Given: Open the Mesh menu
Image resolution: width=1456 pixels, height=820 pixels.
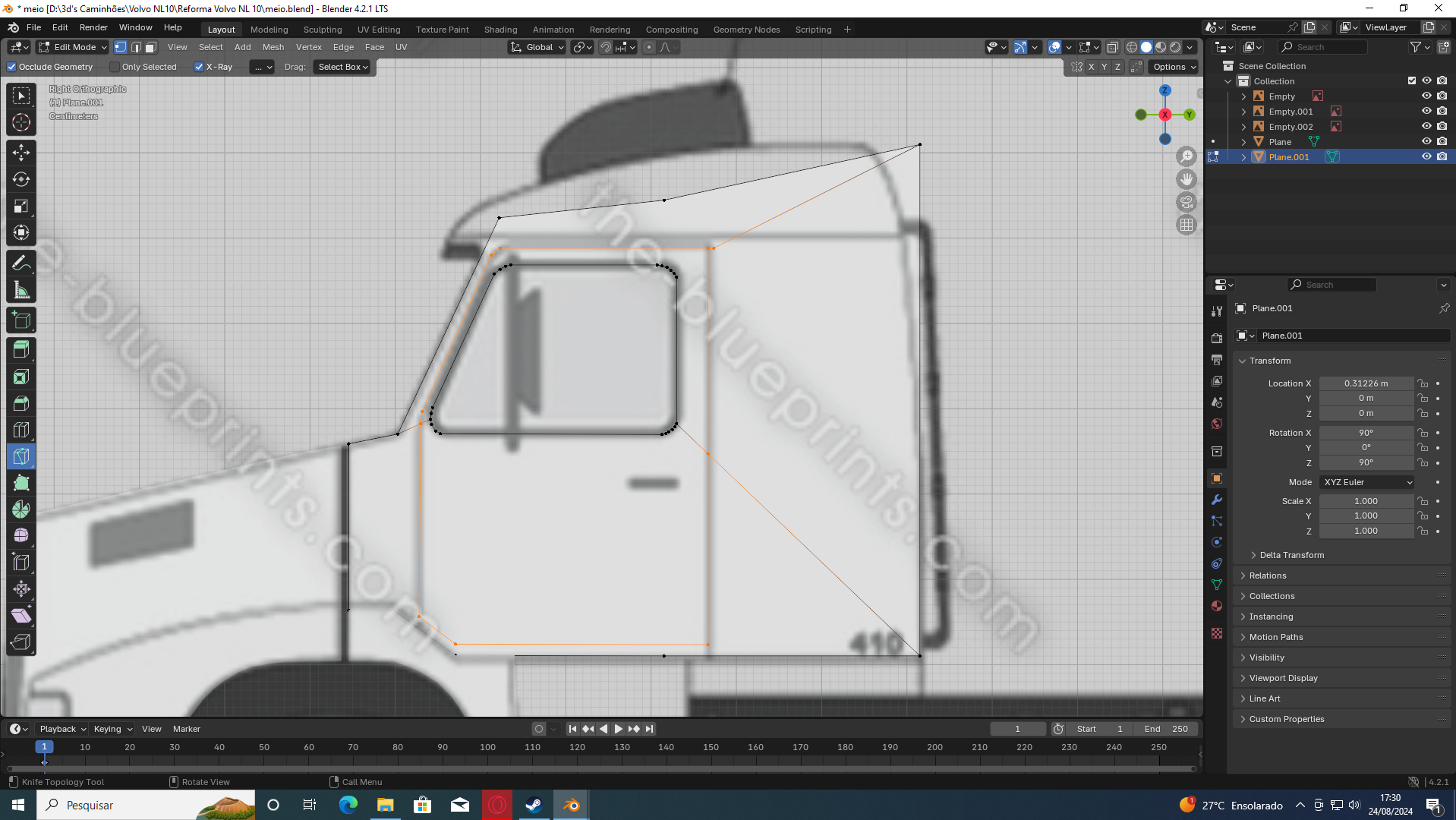Looking at the screenshot, I should (x=273, y=47).
